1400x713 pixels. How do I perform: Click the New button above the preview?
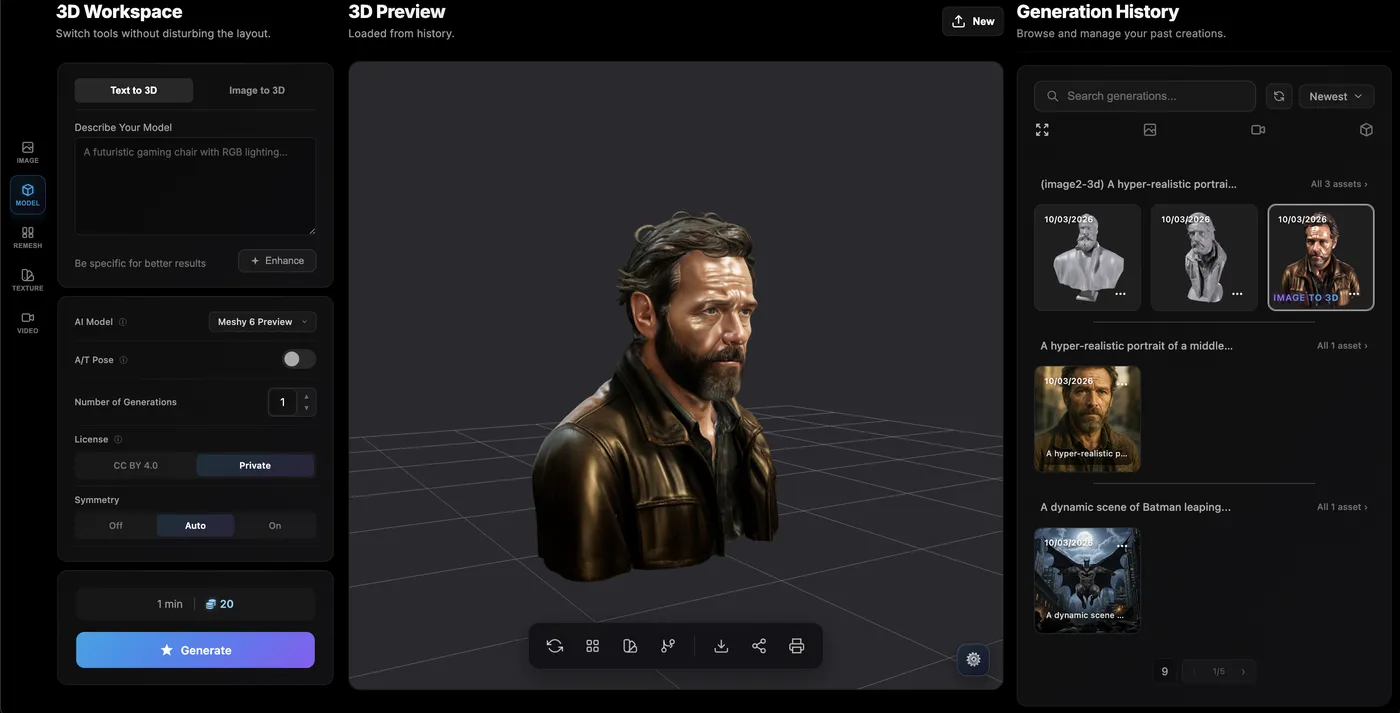pos(973,21)
